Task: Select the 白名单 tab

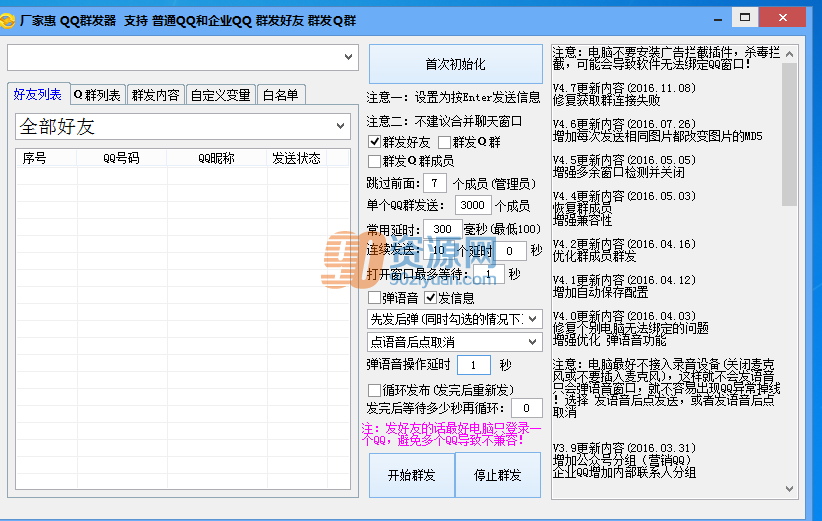Action: 280,95
